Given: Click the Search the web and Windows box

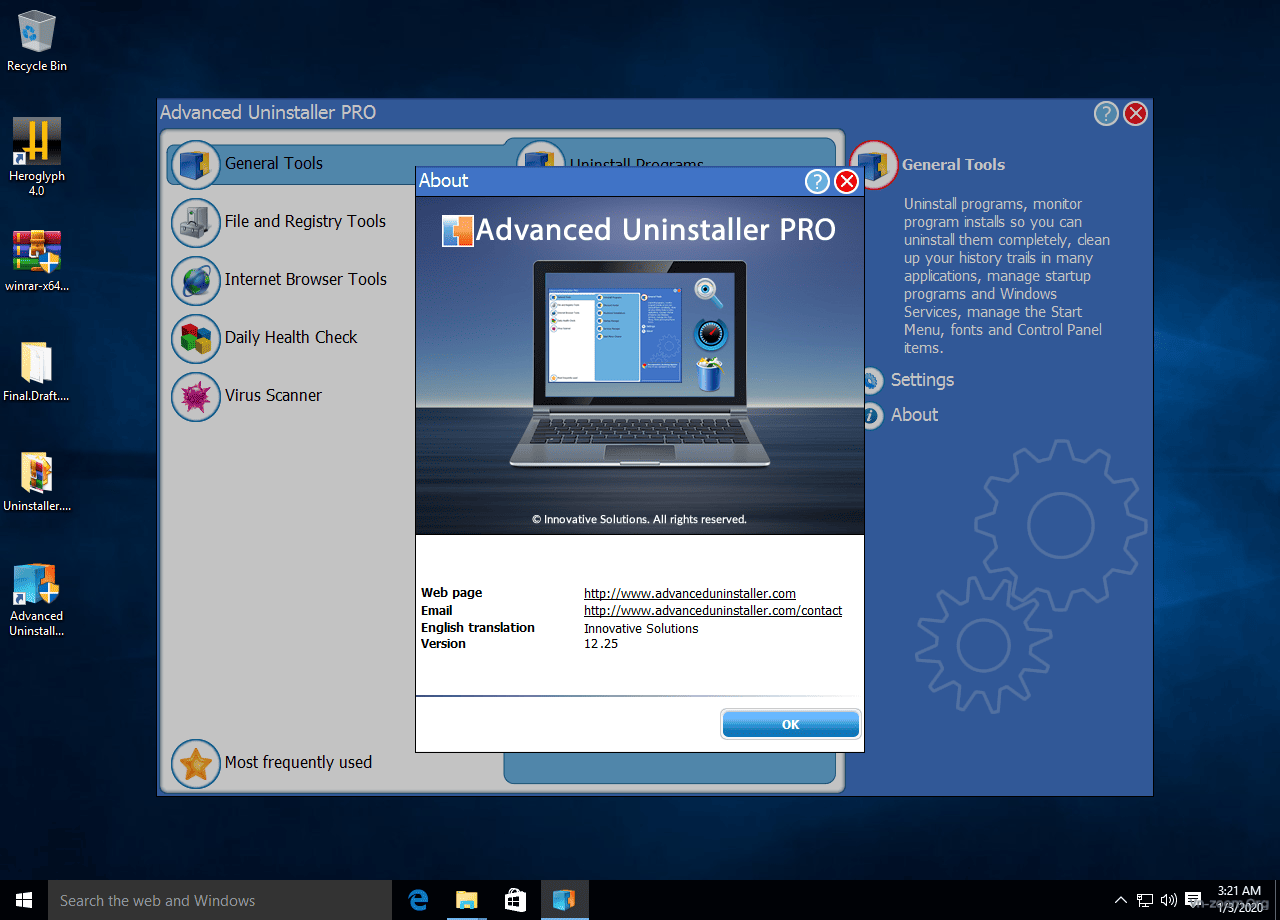Looking at the screenshot, I should pos(220,900).
